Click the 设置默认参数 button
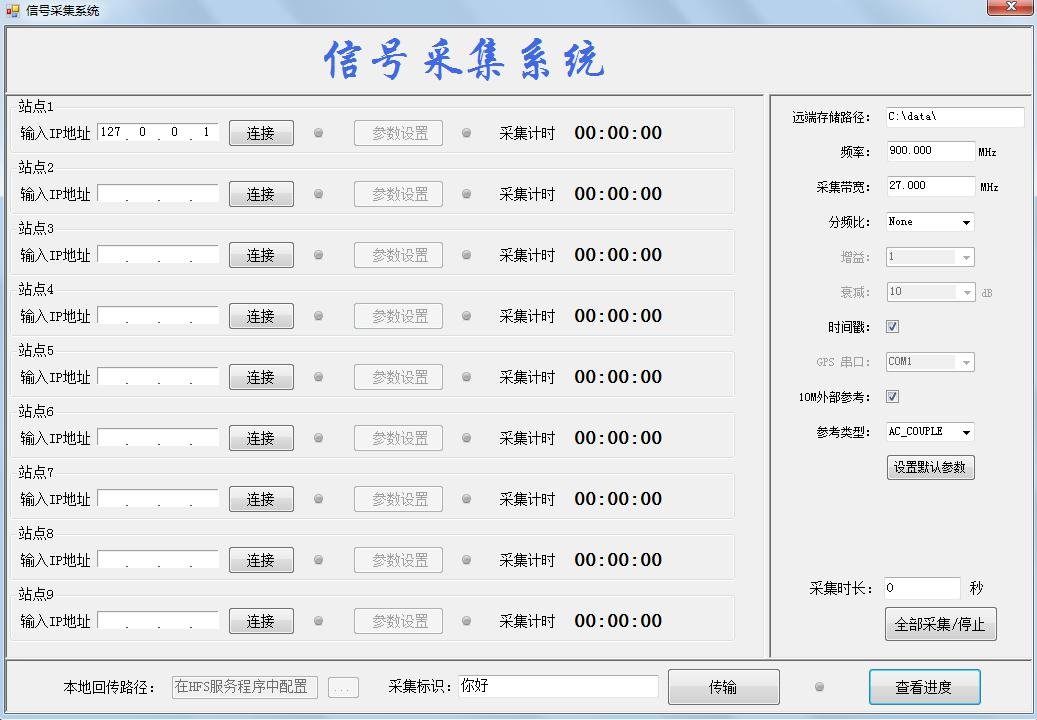Screen dimensions: 1037x720 [930, 467]
